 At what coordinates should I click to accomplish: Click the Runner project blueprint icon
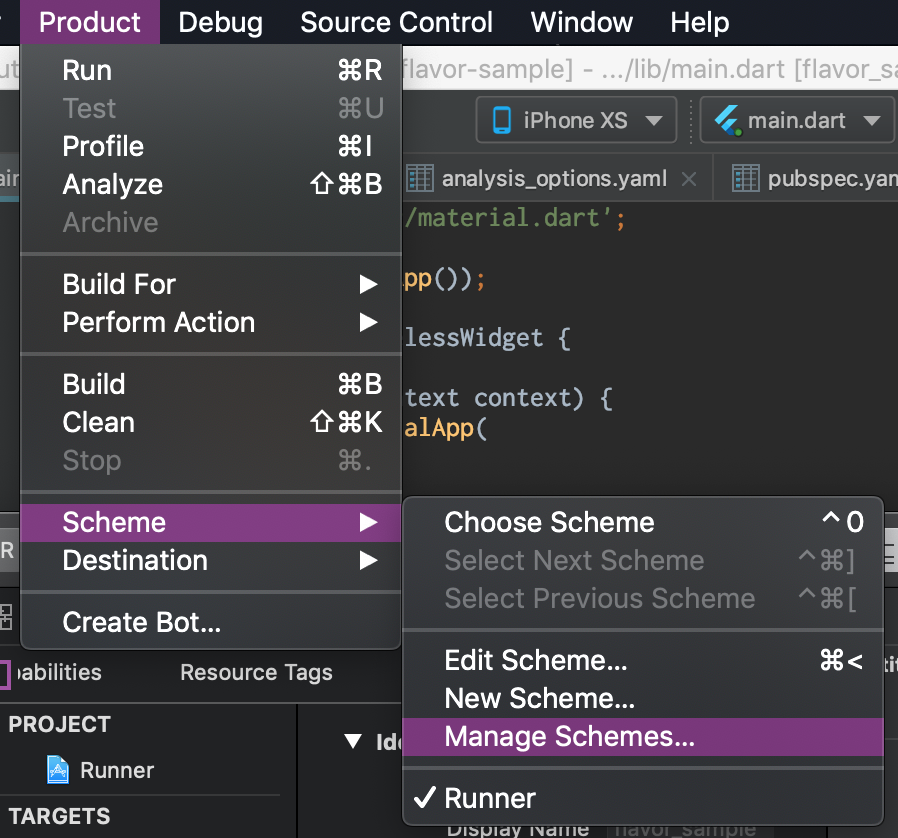tap(58, 770)
